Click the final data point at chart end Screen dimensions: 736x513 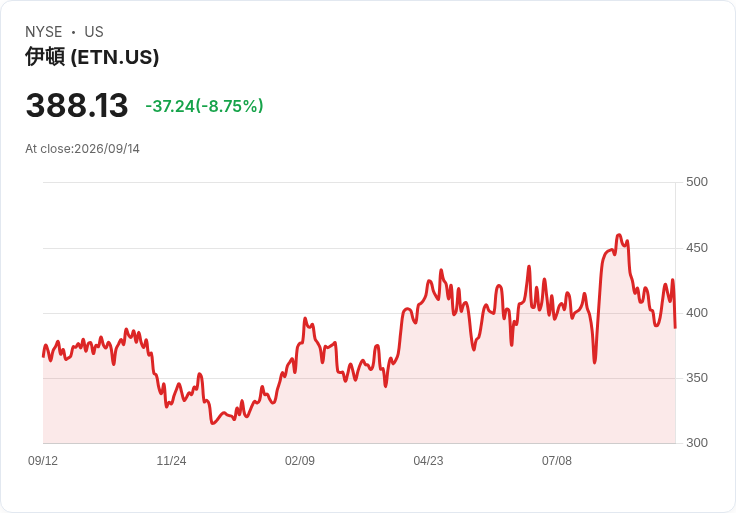675,327
